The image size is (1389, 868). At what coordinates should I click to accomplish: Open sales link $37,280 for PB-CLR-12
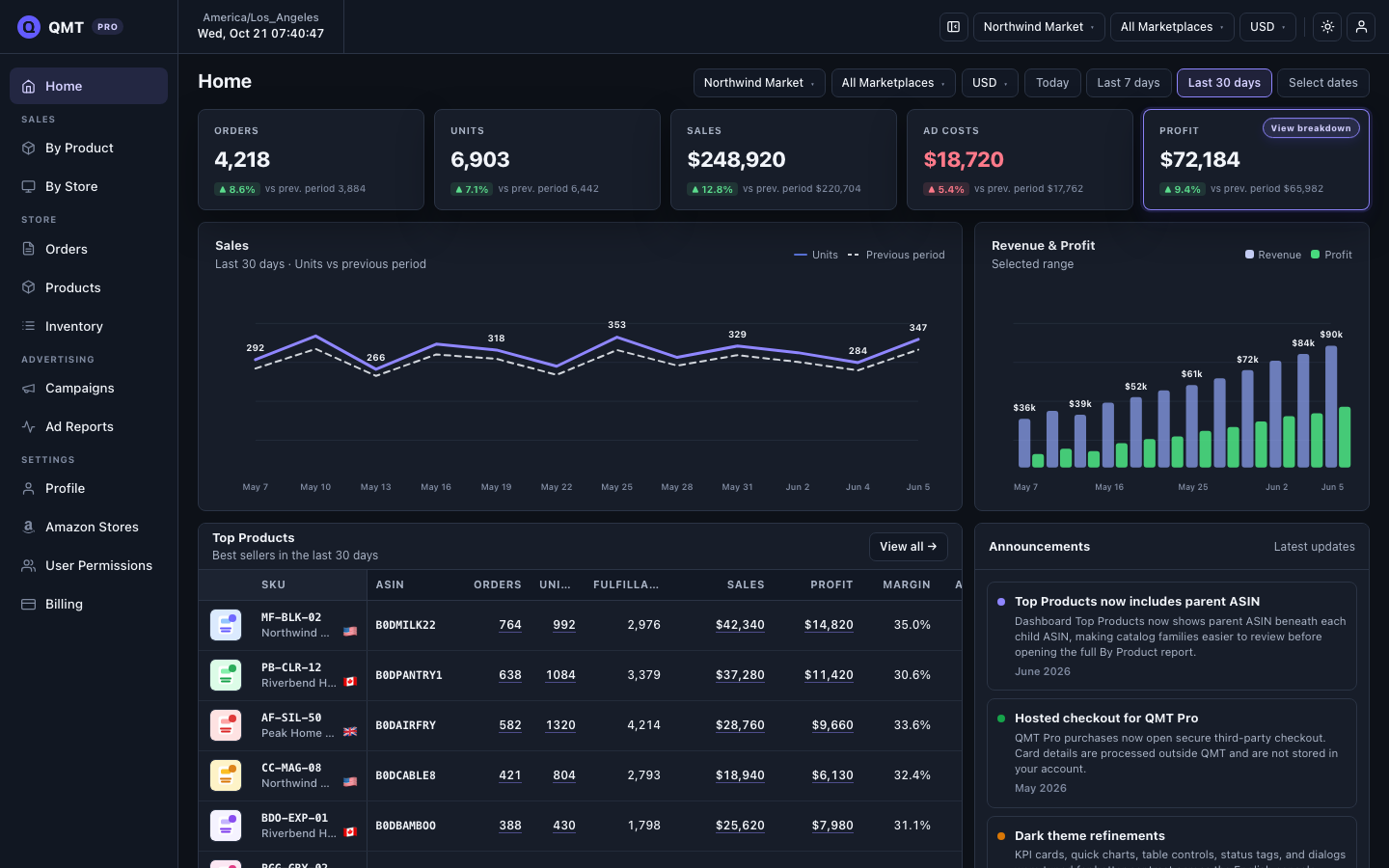coord(740,675)
